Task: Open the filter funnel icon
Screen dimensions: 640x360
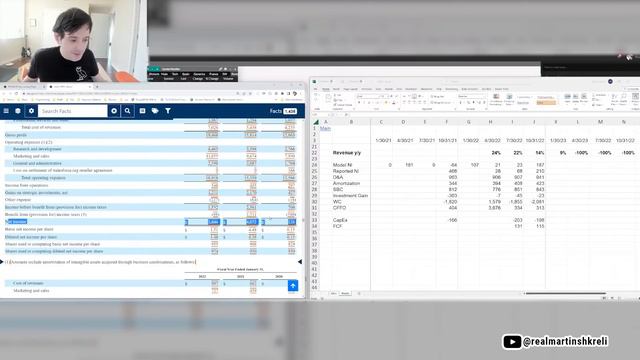Action: pyautogui.click(x=168, y=111)
